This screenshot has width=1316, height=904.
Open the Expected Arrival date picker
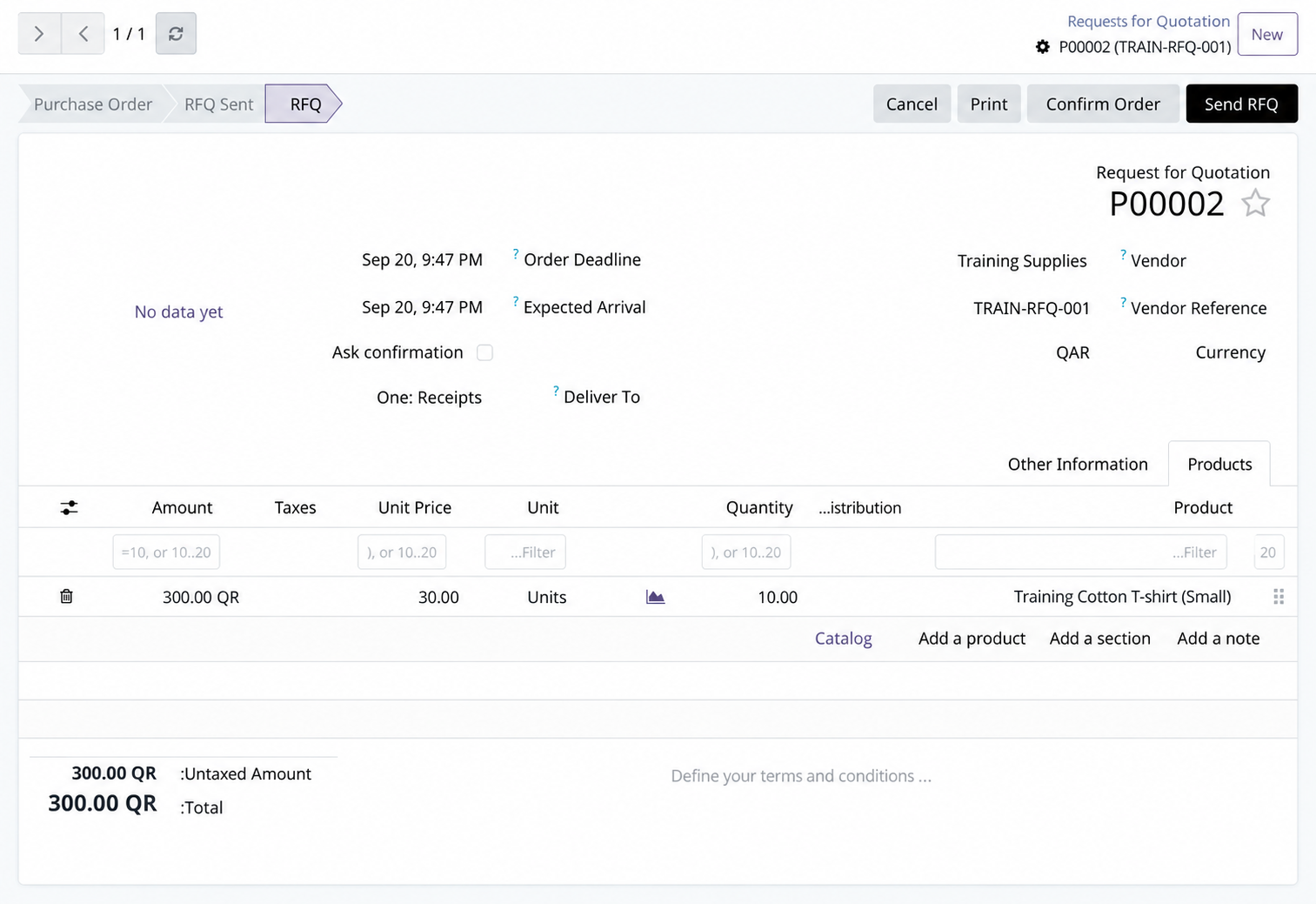pos(422,307)
